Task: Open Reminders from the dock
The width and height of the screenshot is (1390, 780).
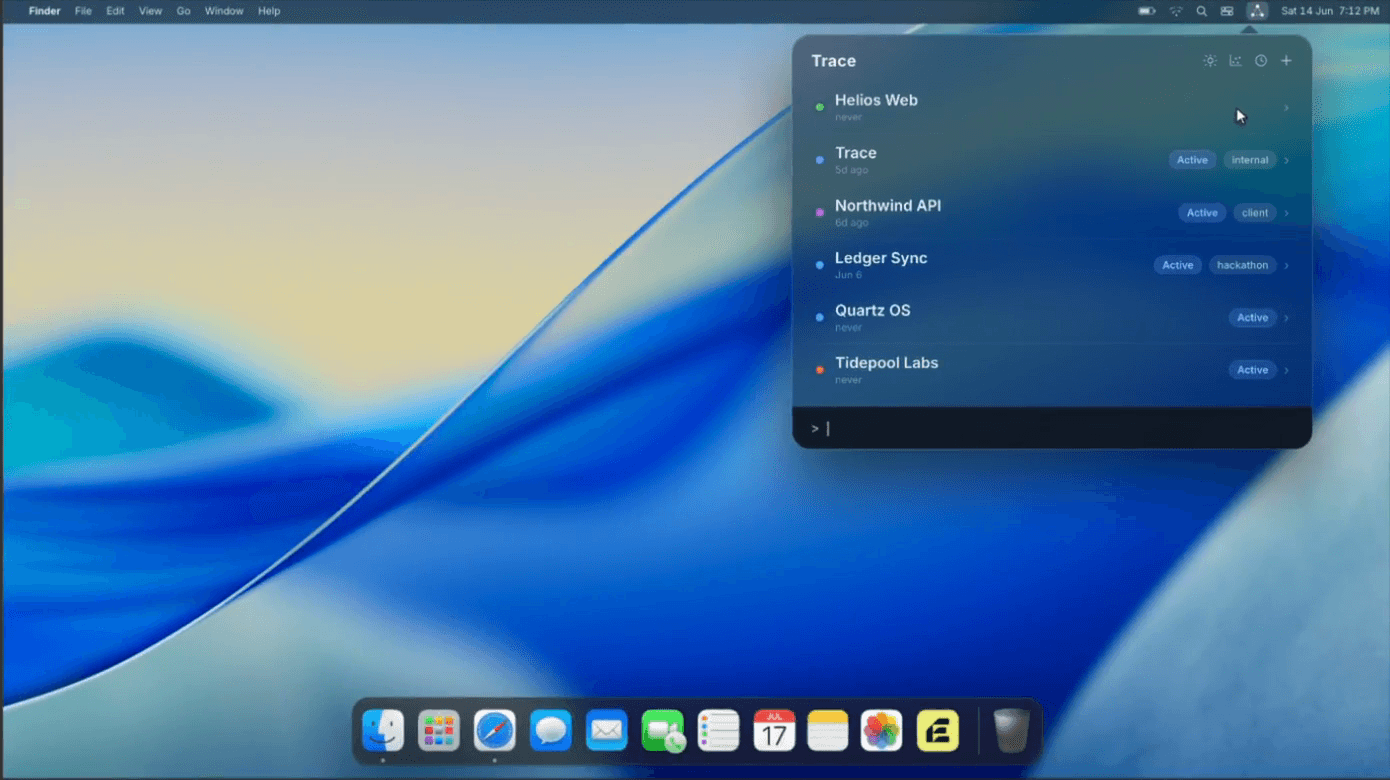Action: point(718,731)
